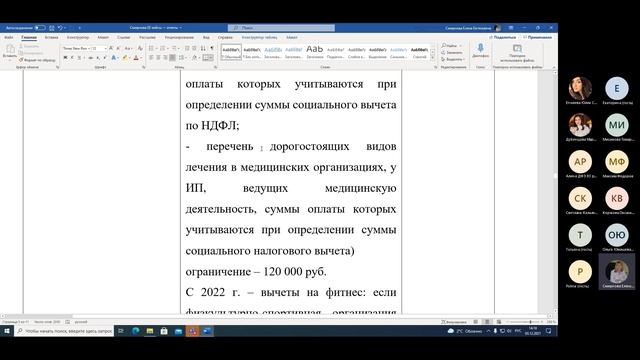Image resolution: width=640 pixels, height=360 pixels.
Task: Click the vertical scrollbar of document
Action: [x=555, y=192]
